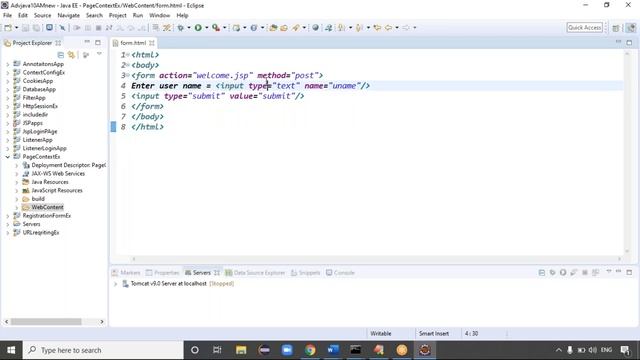Image resolution: width=640 pixels, height=360 pixels.
Task: Open Word from the taskbar
Action: click(x=333, y=350)
